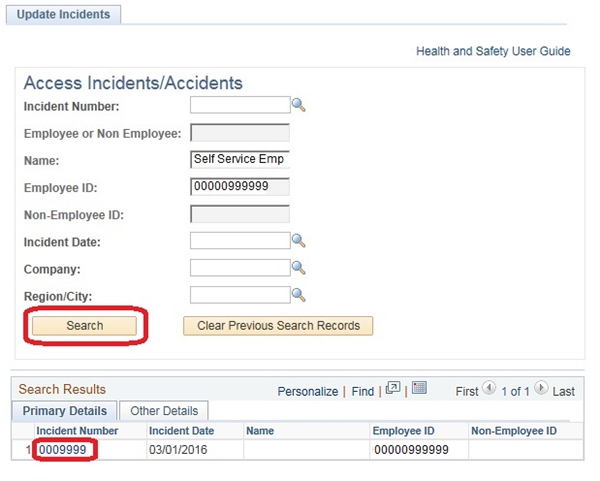Viewport: 600px width, 481px height.
Task: Open the Region/City lookup magnifier
Action: point(298,294)
